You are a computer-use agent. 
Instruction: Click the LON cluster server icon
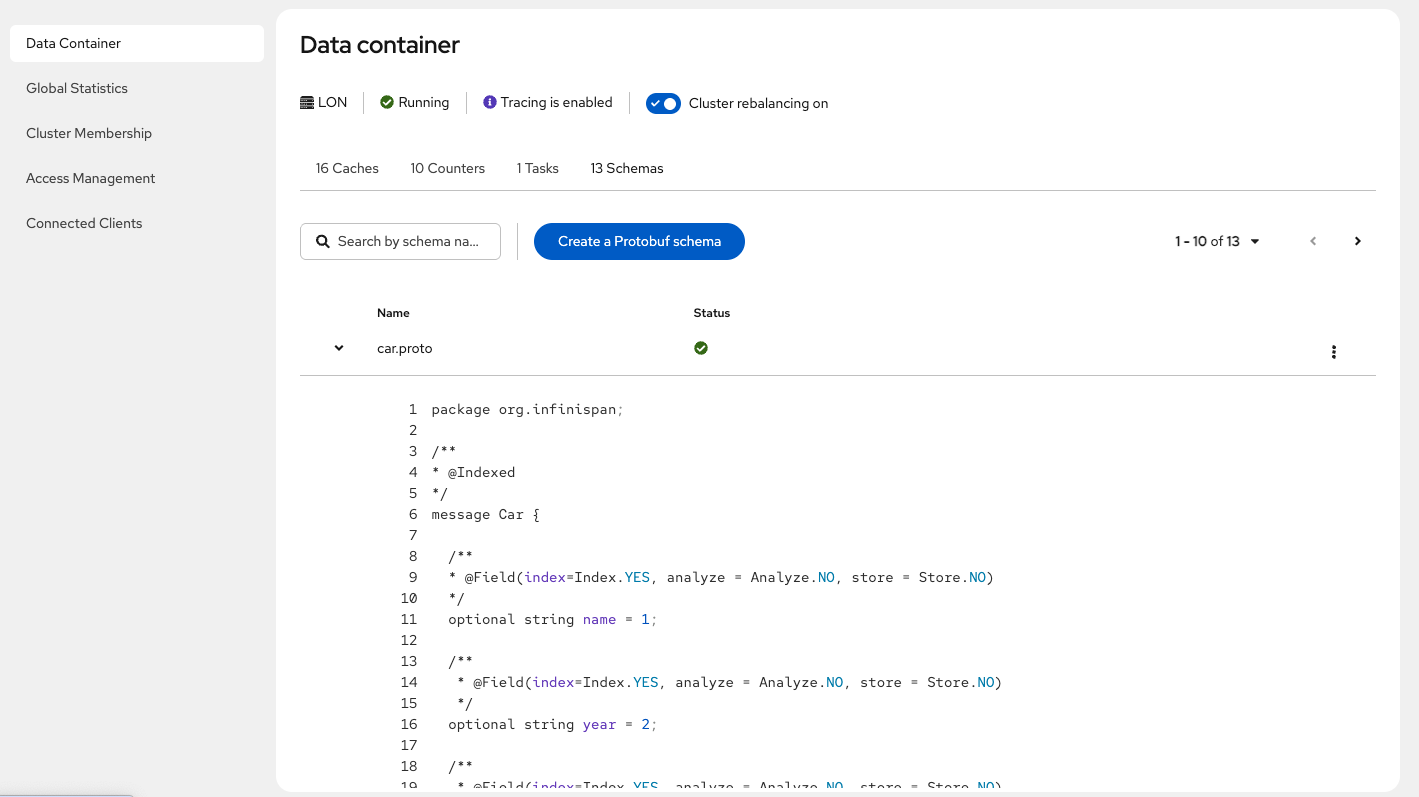(x=305, y=102)
